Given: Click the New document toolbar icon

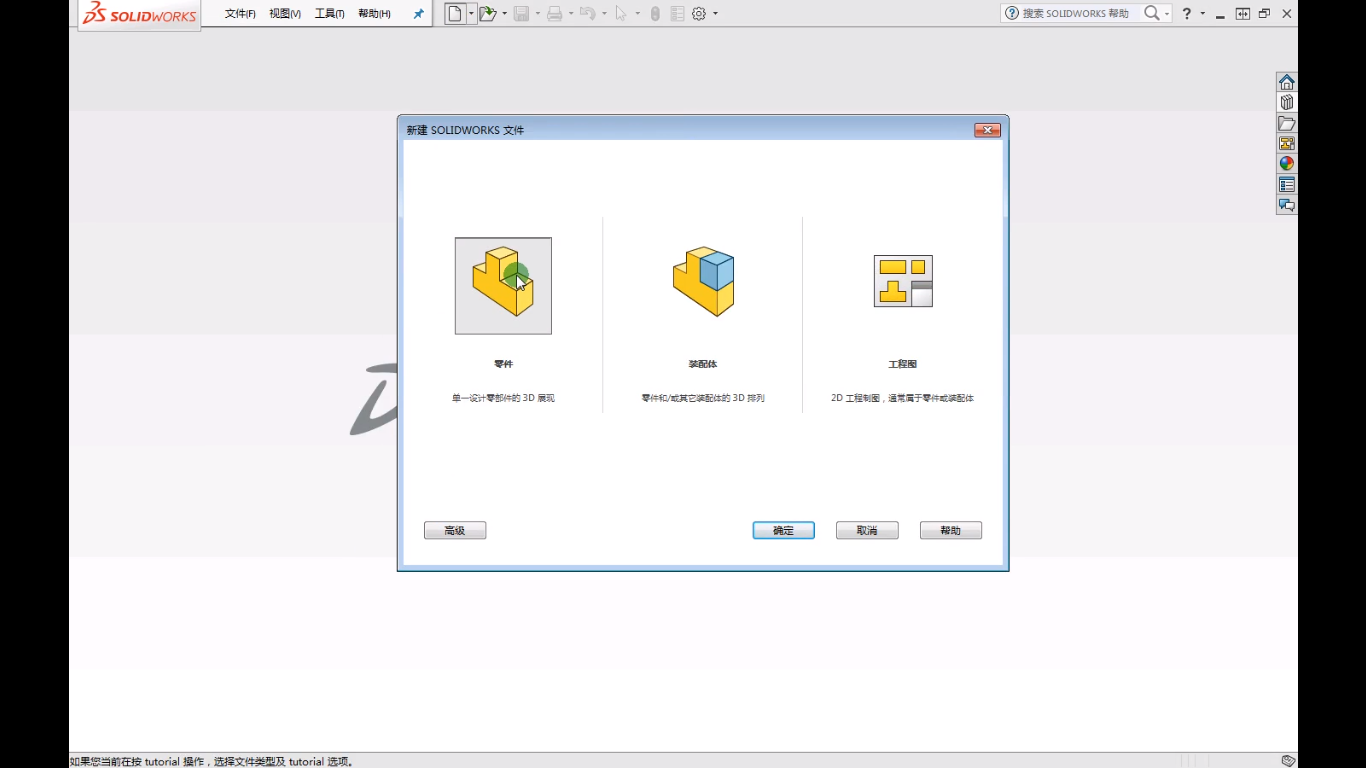Looking at the screenshot, I should 455,14.
